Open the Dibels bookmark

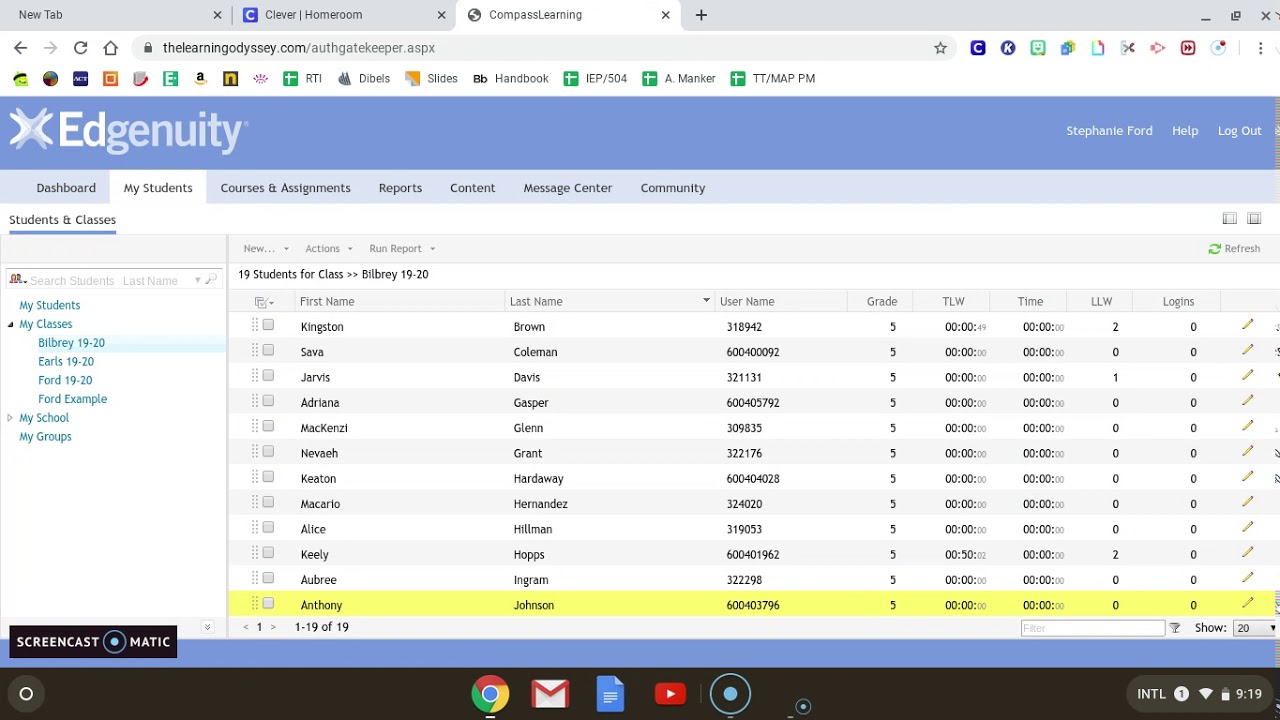pos(364,78)
